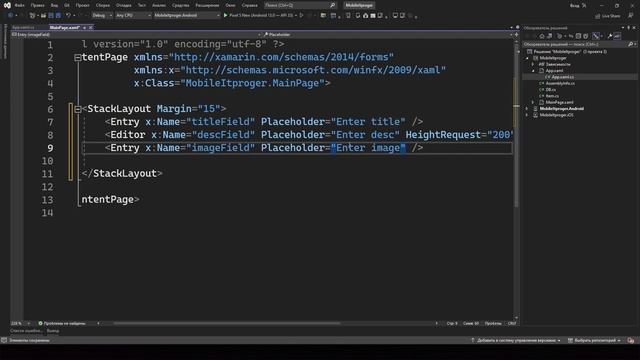
Task: Collapse the StackLayout element on line 6
Action: pos(78,109)
